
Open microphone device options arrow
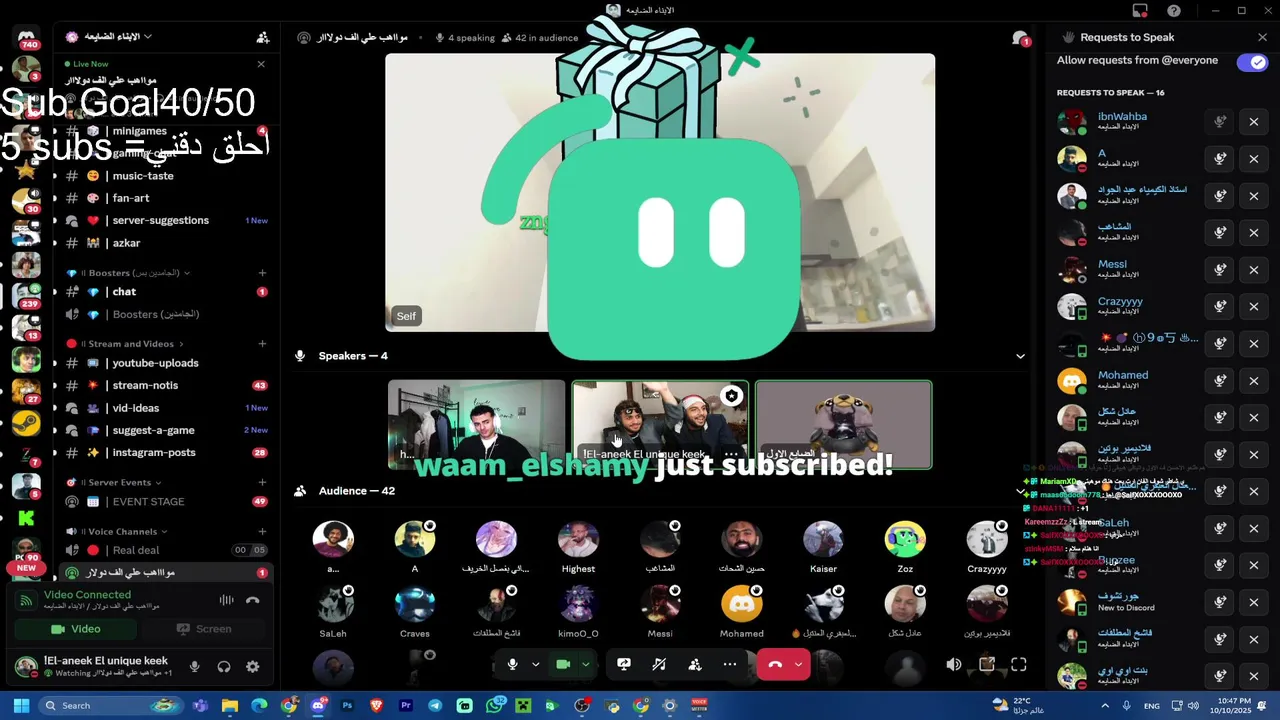[535, 664]
